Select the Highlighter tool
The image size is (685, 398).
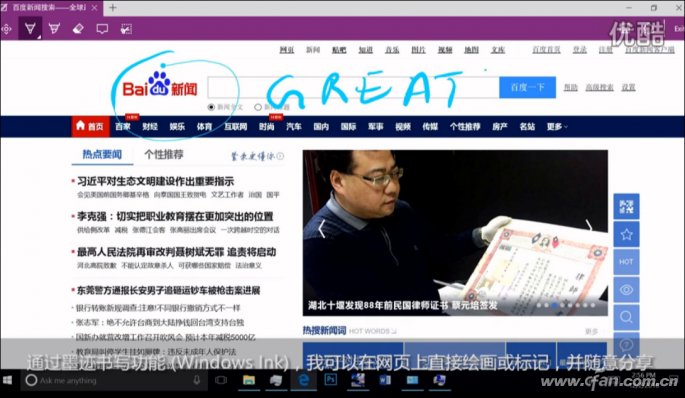(x=54, y=29)
